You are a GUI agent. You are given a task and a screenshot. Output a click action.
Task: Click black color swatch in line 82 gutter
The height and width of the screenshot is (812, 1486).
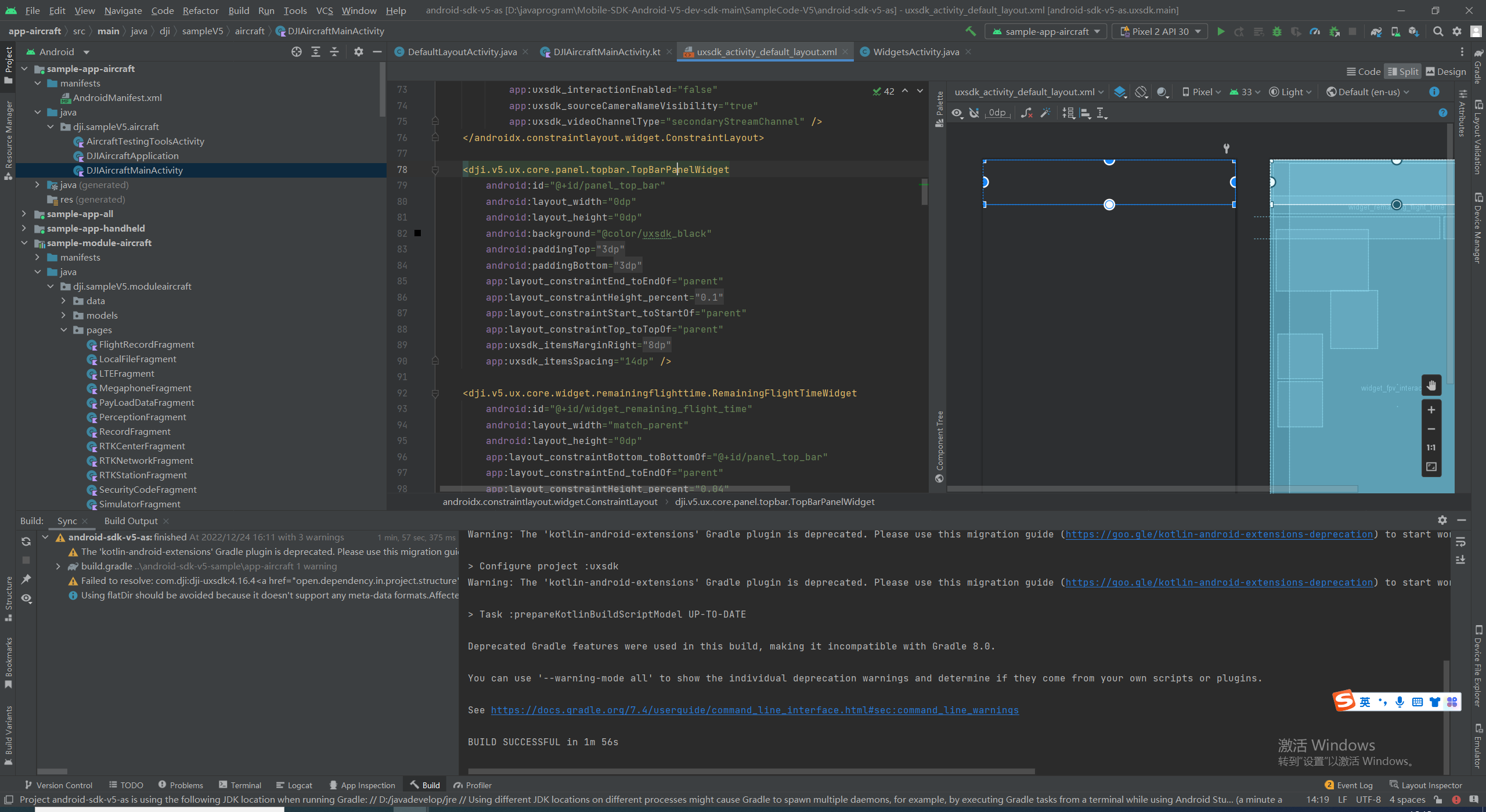point(417,233)
